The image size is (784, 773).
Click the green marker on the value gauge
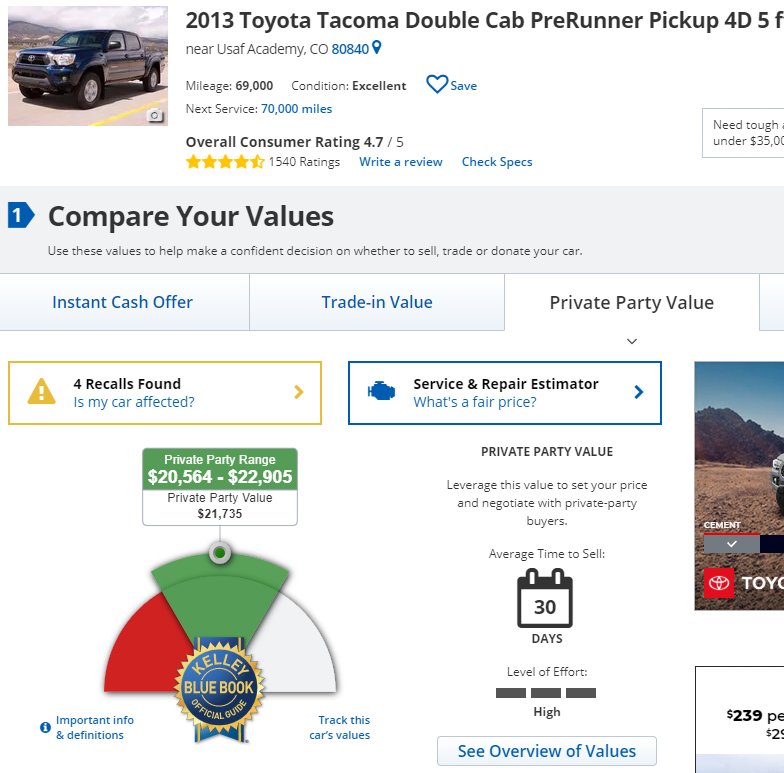point(220,553)
